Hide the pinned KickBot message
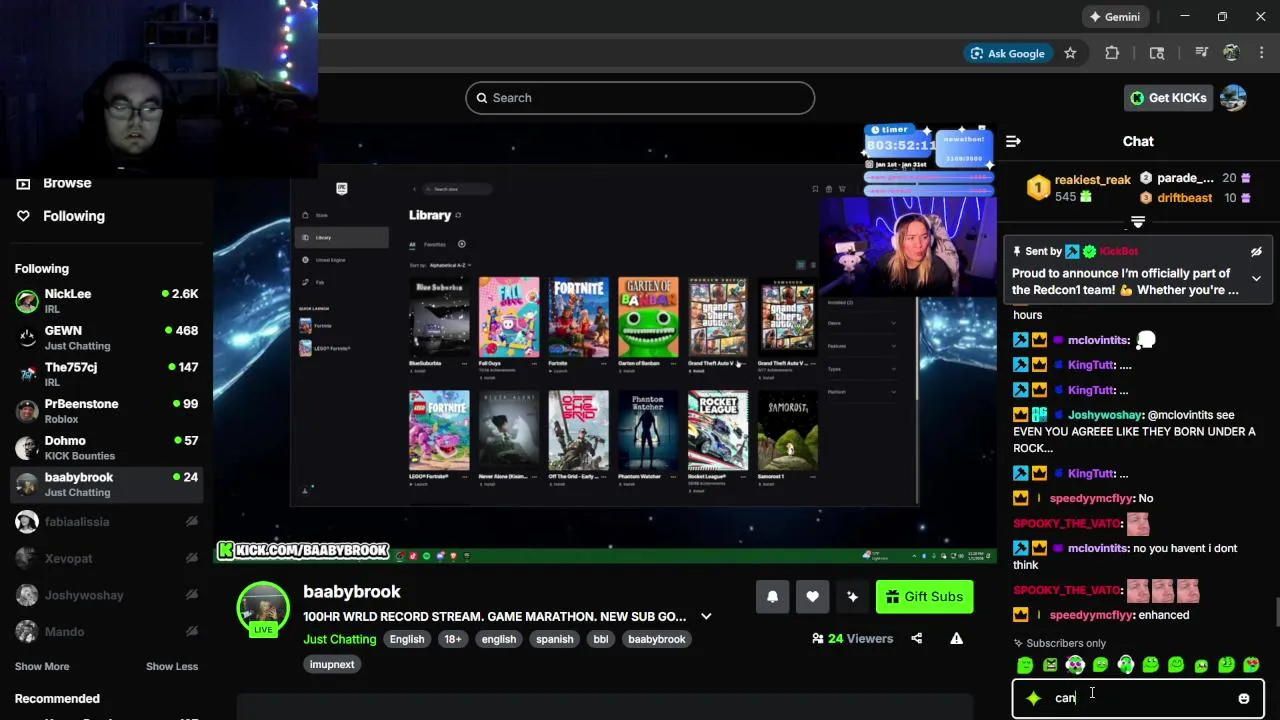 pos(1256,252)
